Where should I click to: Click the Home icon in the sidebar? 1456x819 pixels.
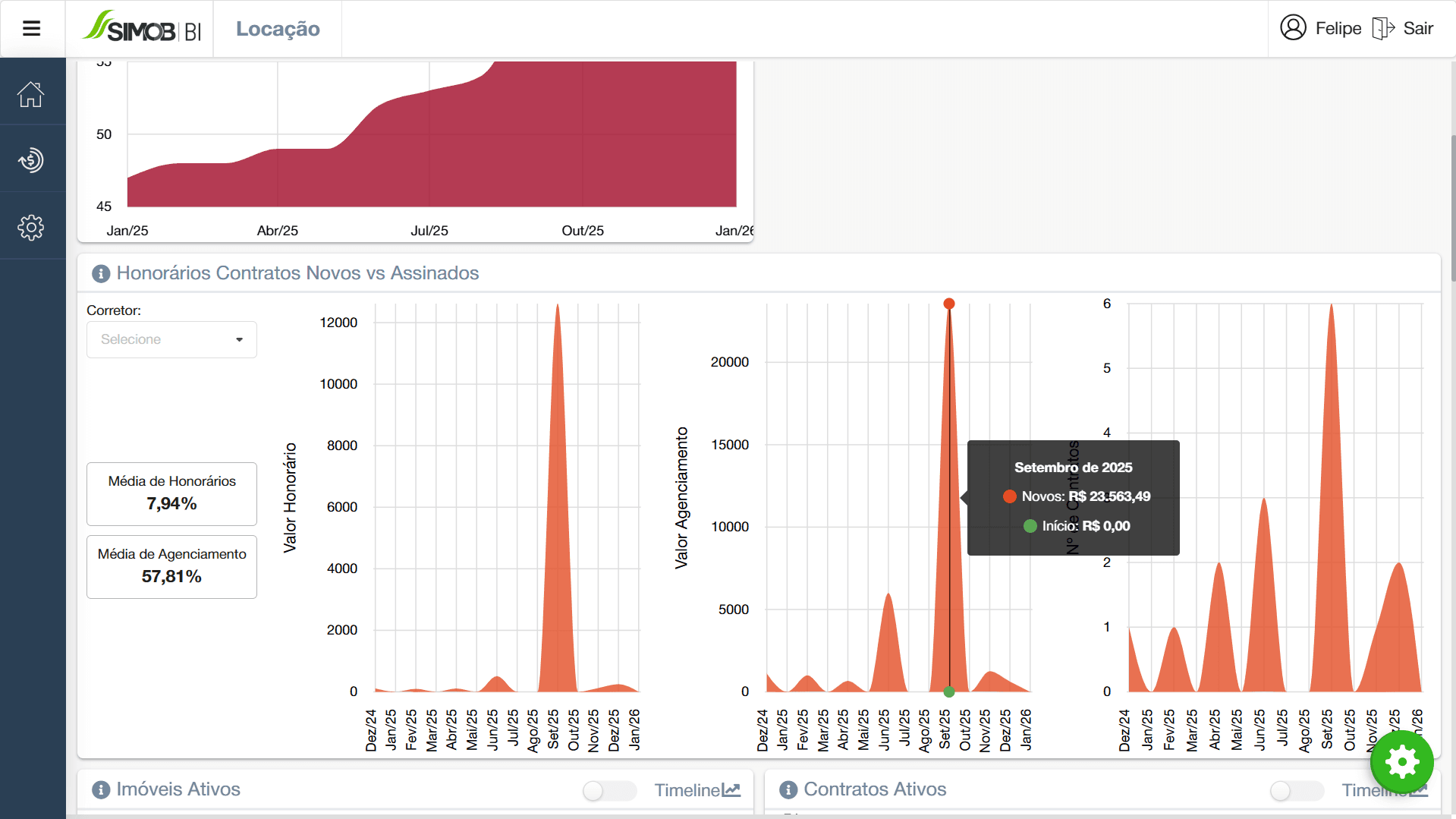30,93
